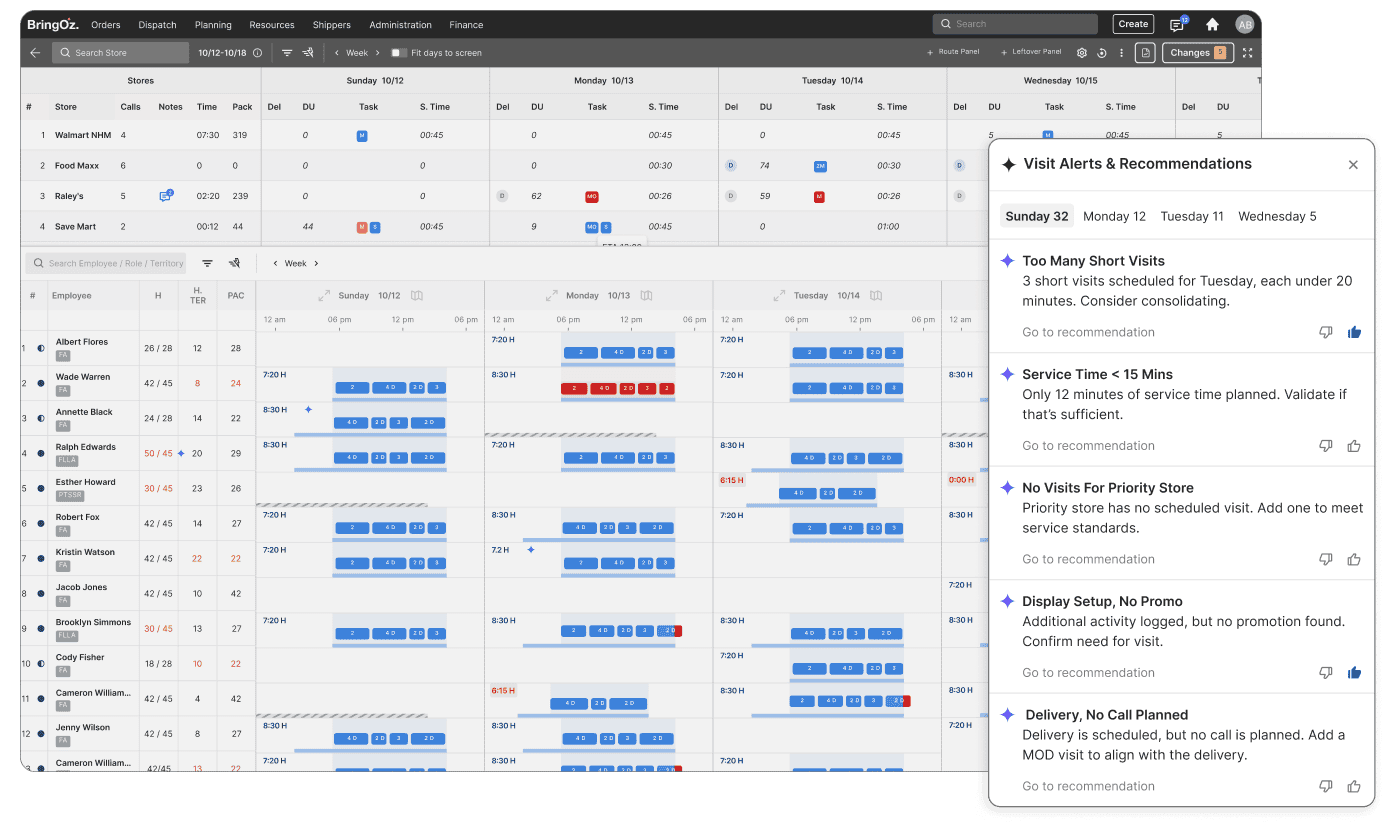Add the Leftover Panel
The height and width of the screenshot is (822, 1391).
(x=1030, y=52)
